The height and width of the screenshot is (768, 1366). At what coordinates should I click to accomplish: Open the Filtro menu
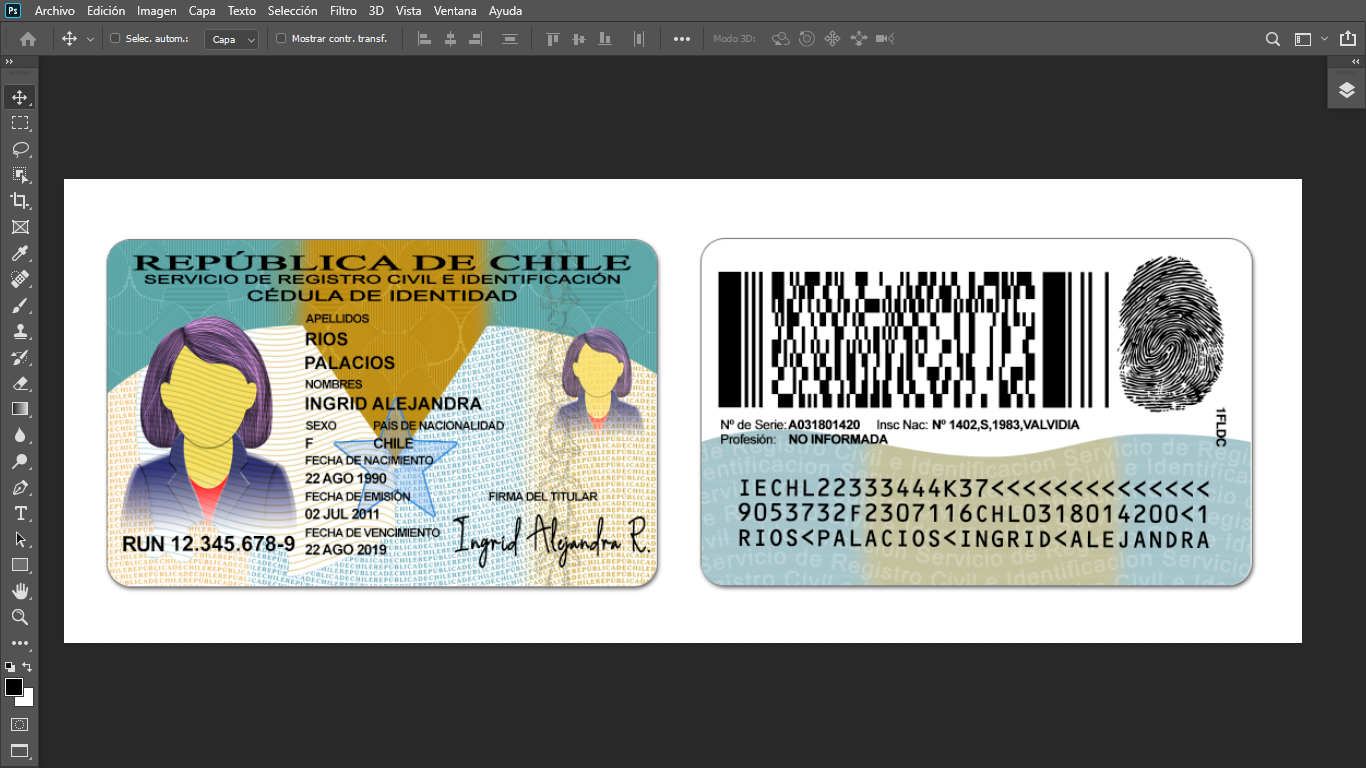(x=343, y=11)
